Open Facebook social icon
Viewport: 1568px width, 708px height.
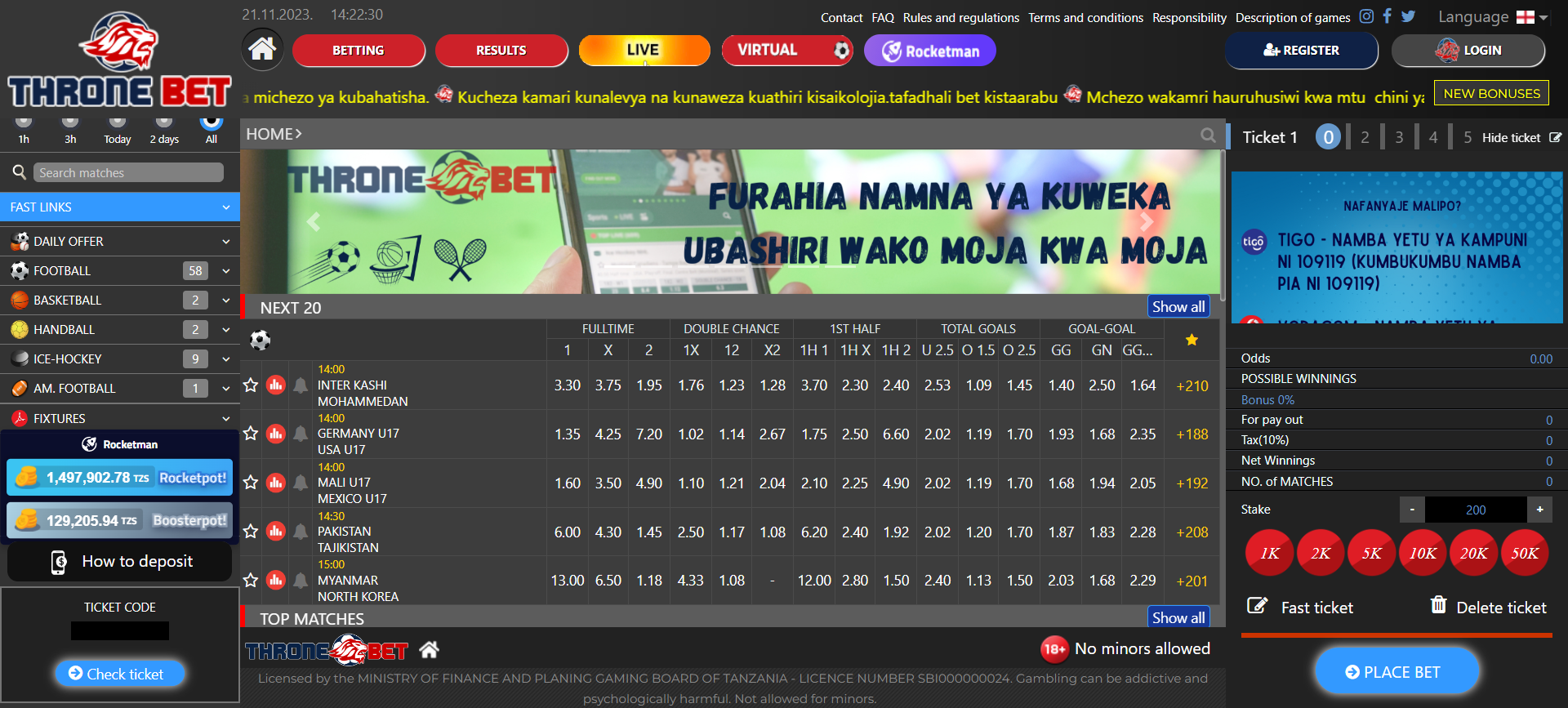point(1387,16)
